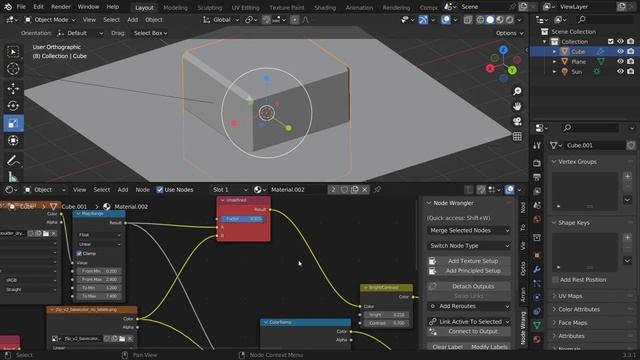Open the Node menu in node editor header
The image size is (640, 360).
[x=142, y=189]
